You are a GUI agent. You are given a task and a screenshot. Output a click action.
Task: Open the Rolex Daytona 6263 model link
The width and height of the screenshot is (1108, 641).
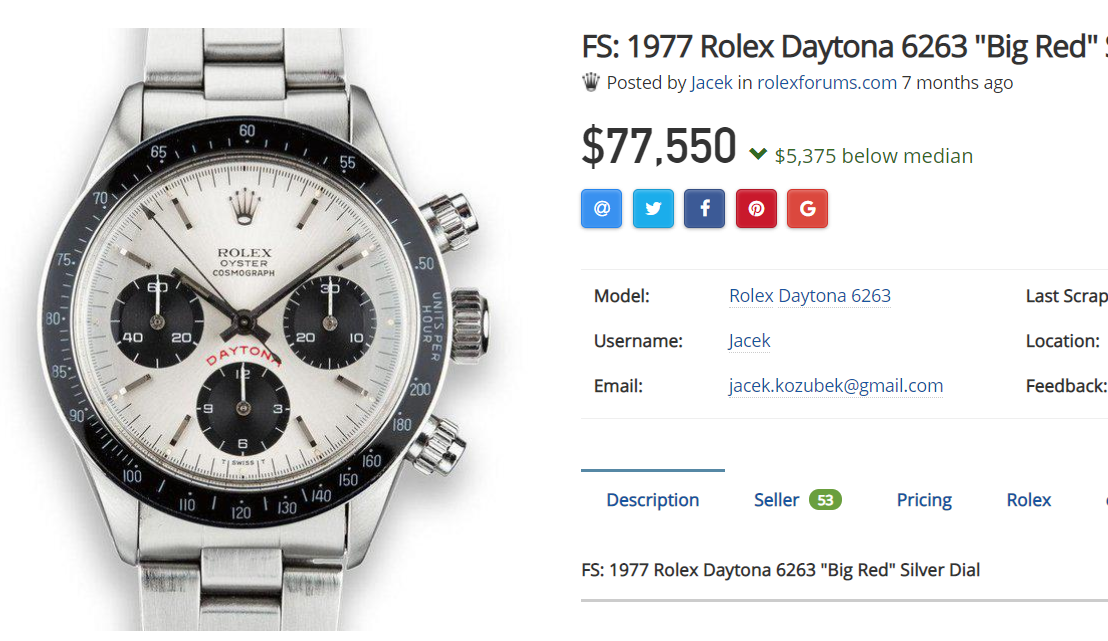pyautogui.click(x=809, y=296)
